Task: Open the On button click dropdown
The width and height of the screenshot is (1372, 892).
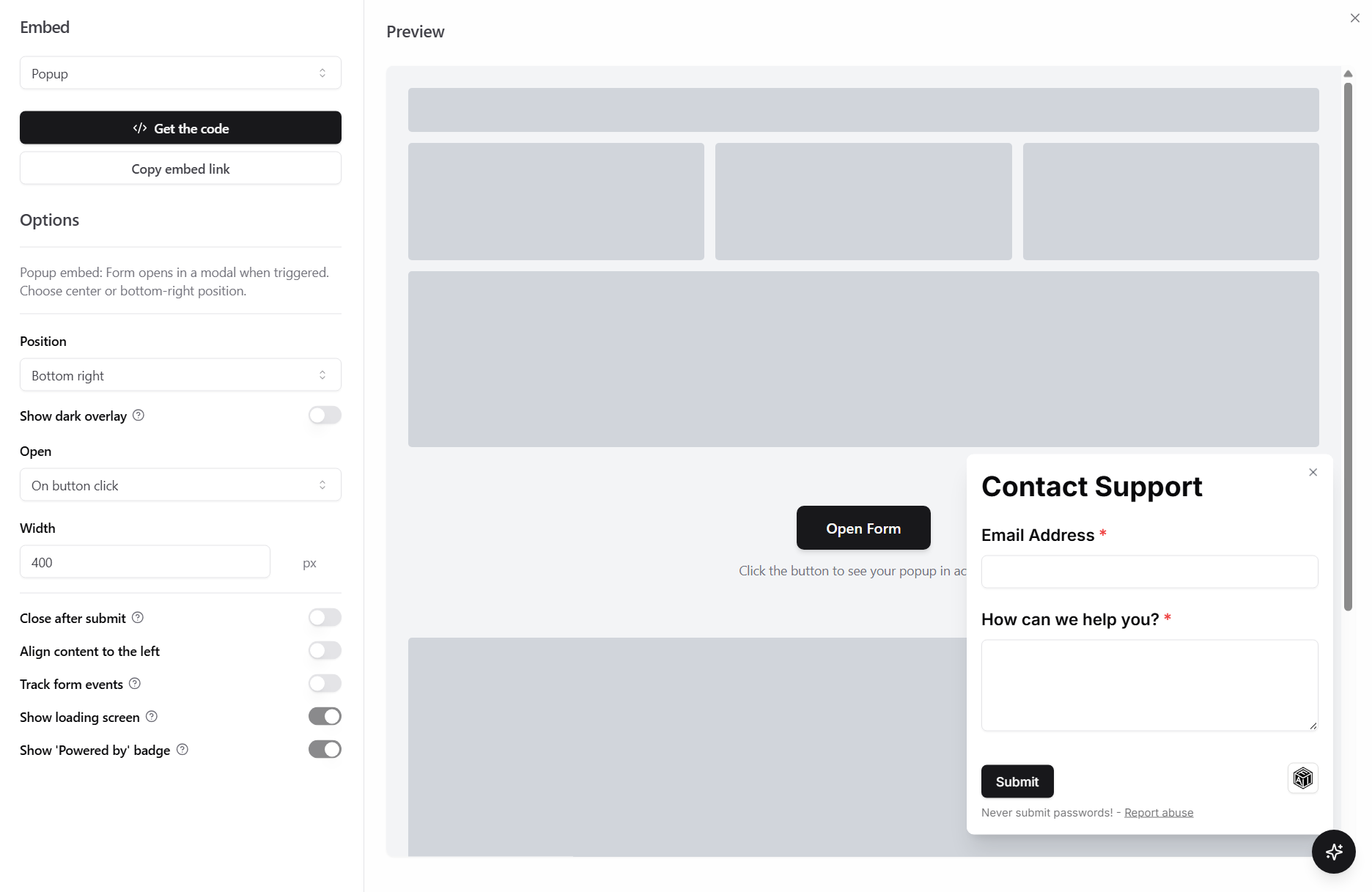Action: [180, 485]
